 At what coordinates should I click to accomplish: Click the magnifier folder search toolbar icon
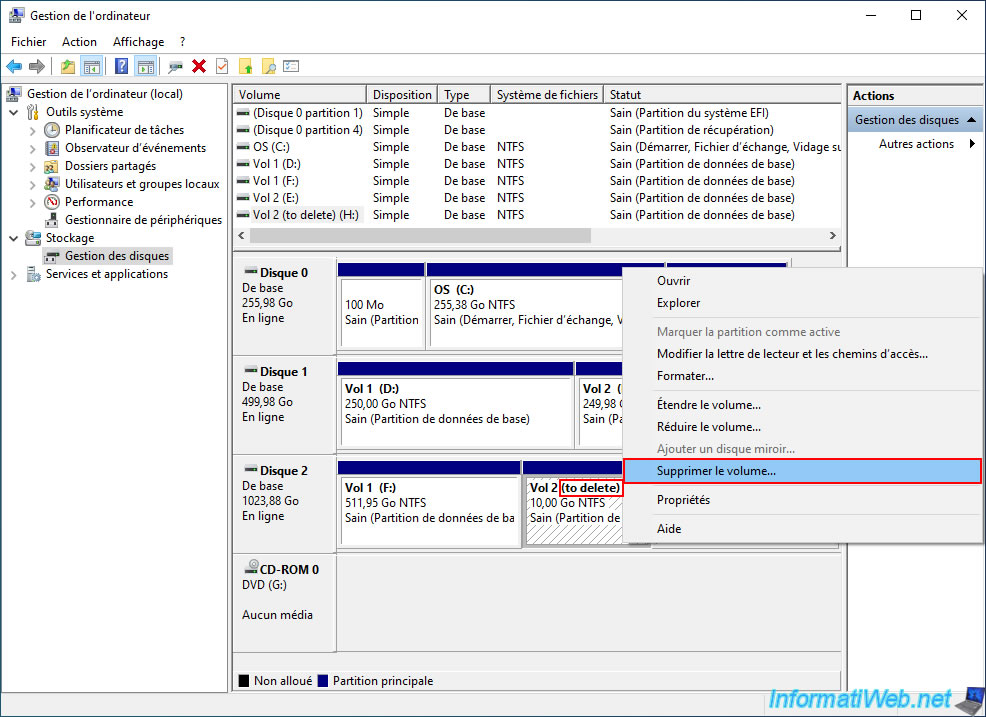(268, 66)
